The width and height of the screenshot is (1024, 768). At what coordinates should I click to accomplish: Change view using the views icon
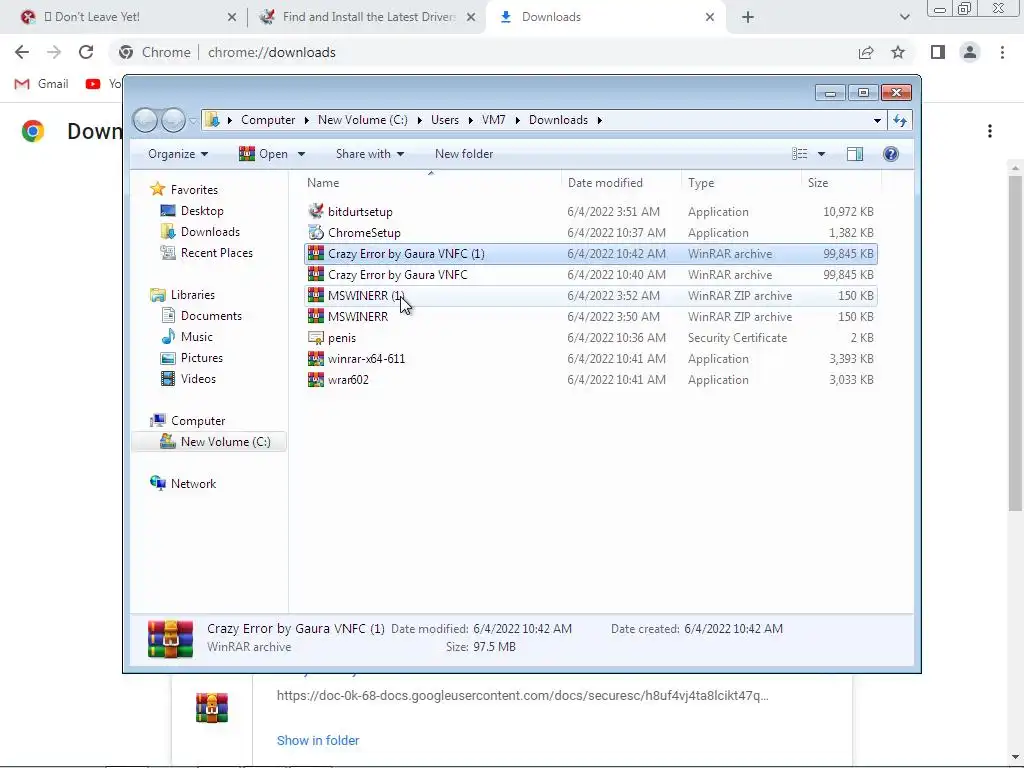[799, 154]
